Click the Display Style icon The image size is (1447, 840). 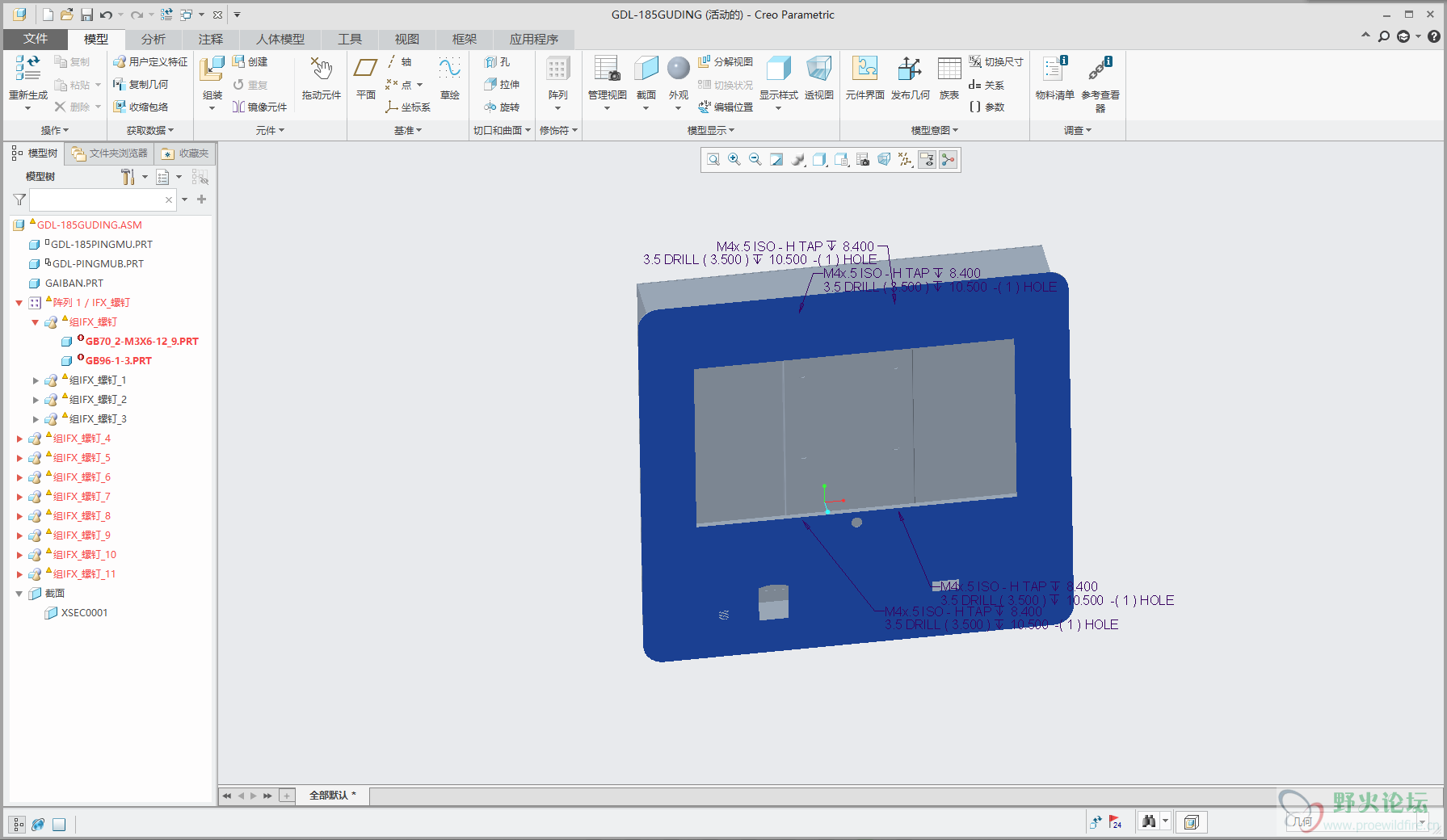[x=778, y=69]
